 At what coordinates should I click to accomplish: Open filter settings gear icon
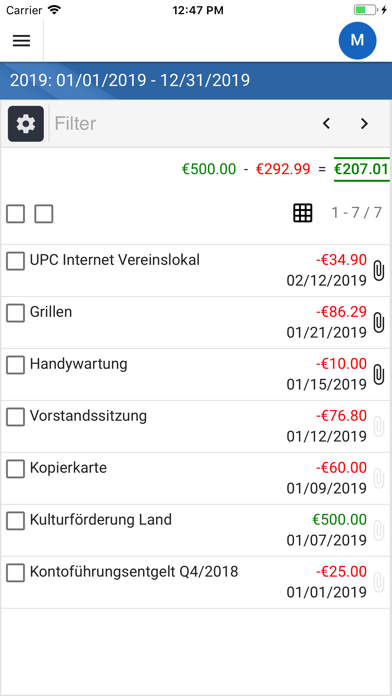pyautogui.click(x=26, y=124)
